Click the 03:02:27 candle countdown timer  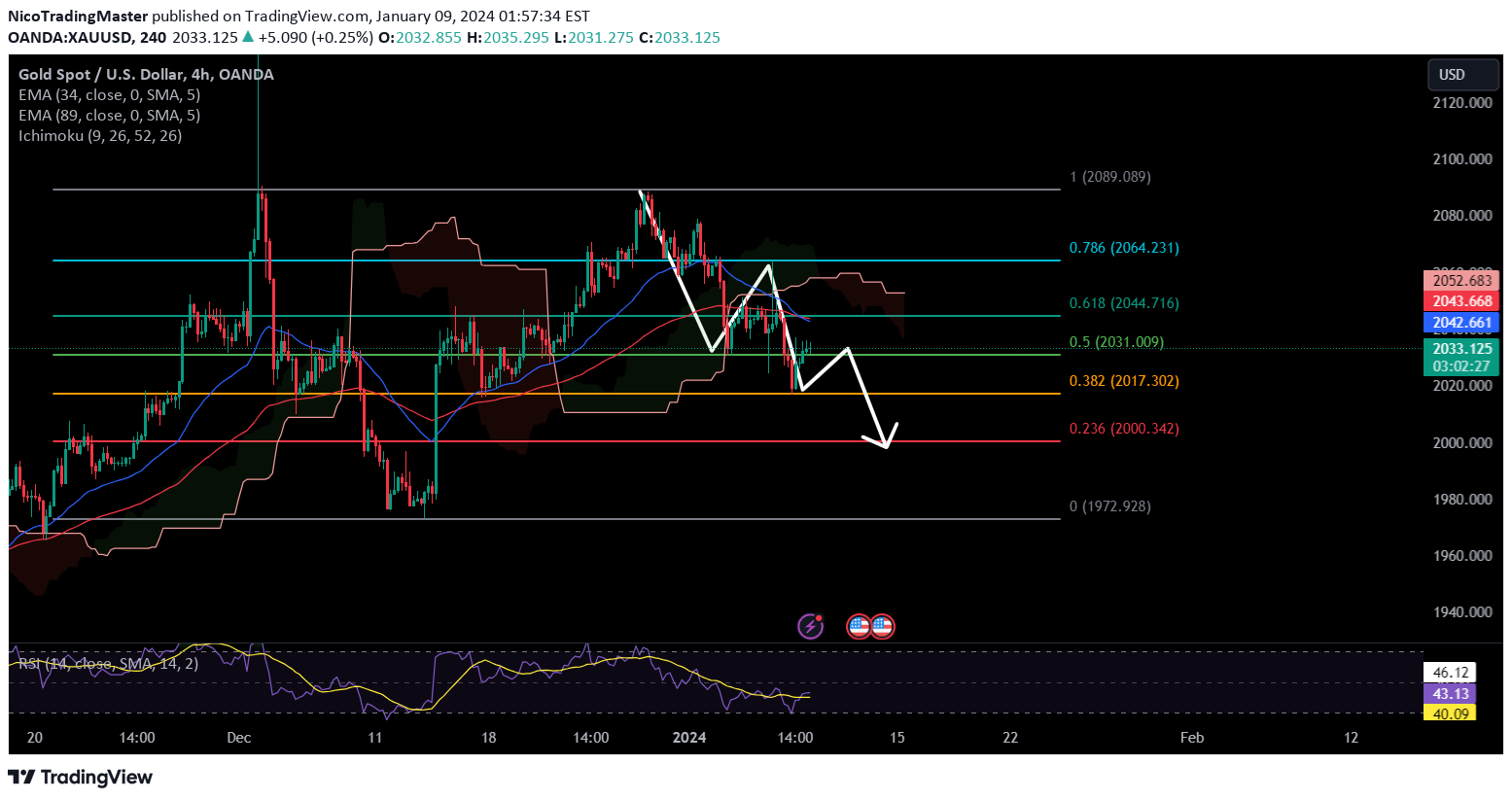pos(1461,366)
